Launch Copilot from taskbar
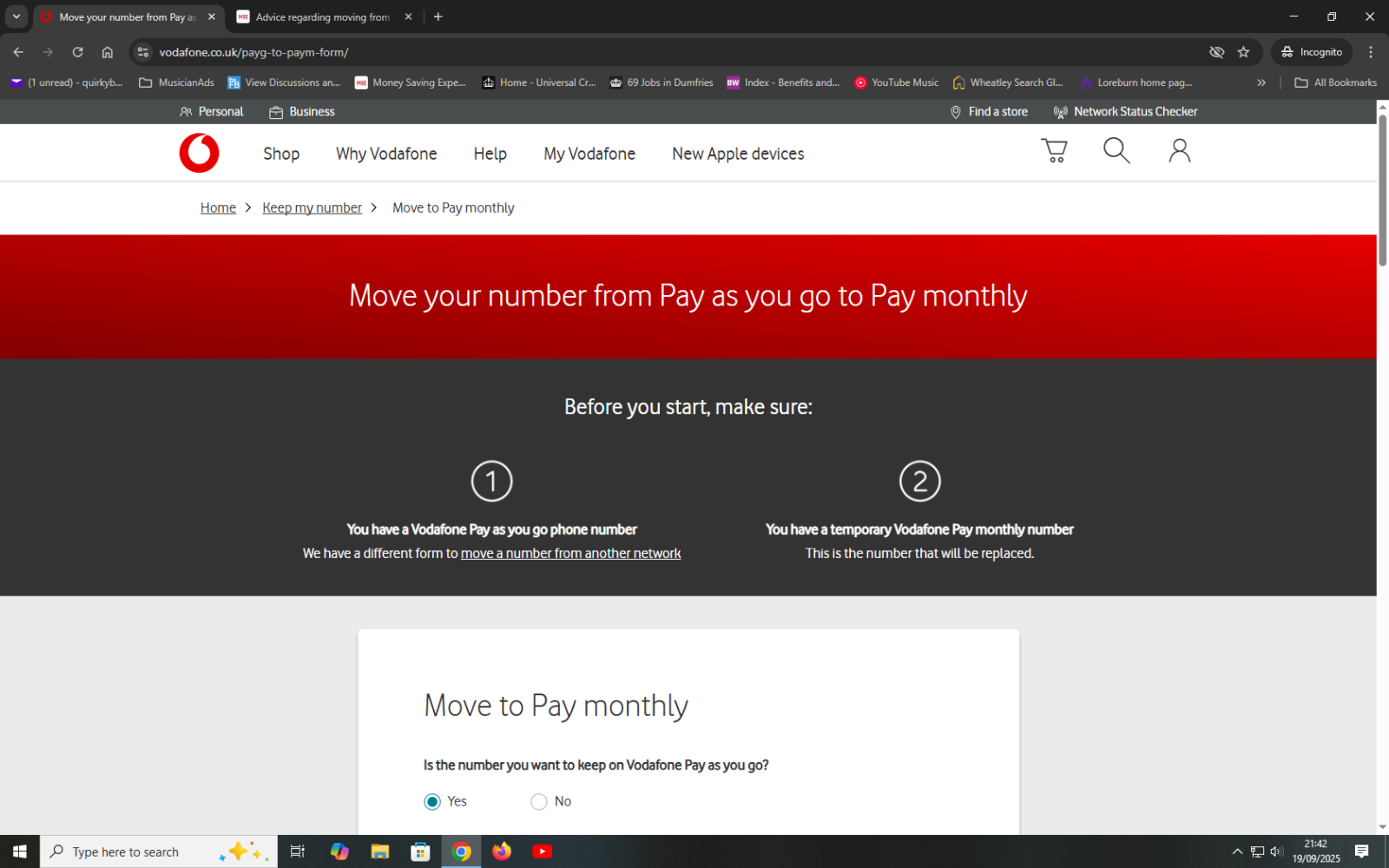1389x868 pixels. tap(339, 852)
